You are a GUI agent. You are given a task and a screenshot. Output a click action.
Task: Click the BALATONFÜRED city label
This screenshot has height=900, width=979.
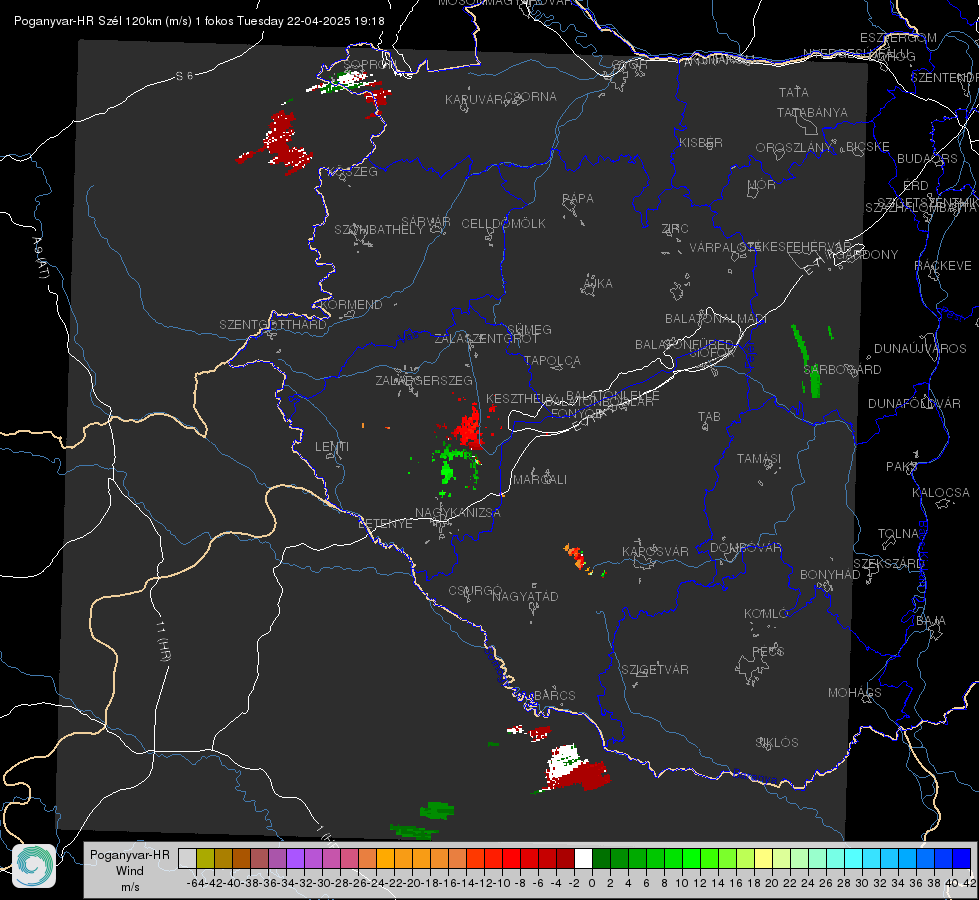coord(684,344)
